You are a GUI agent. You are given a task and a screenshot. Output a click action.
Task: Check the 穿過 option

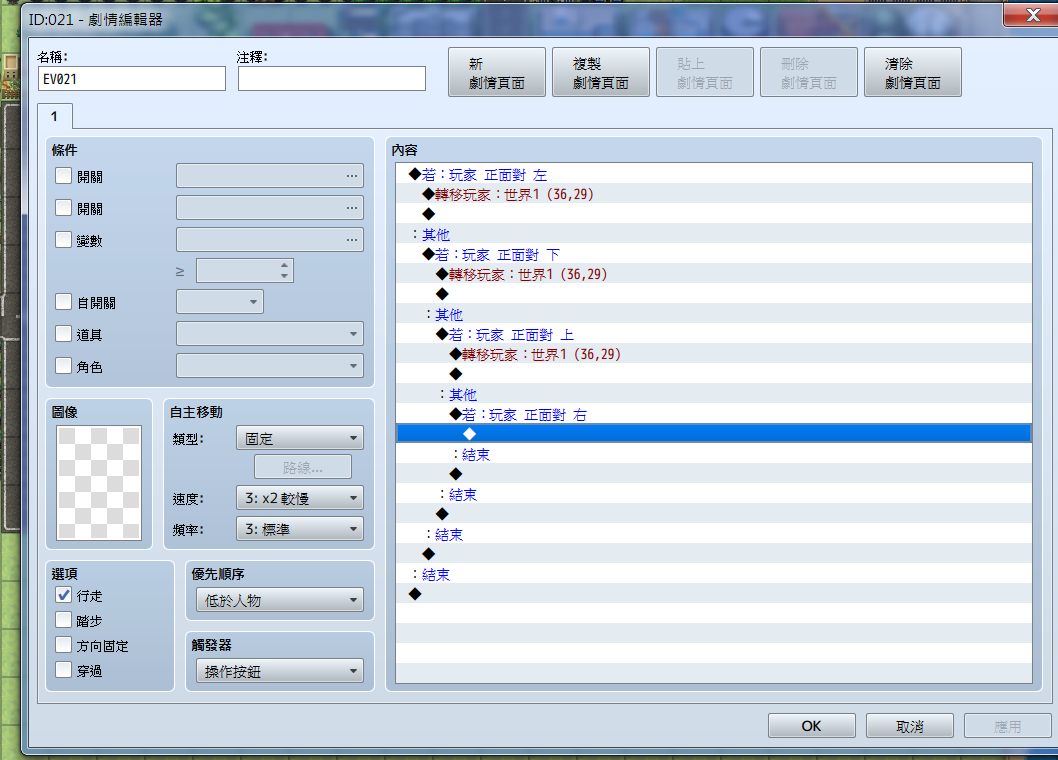tap(63, 670)
